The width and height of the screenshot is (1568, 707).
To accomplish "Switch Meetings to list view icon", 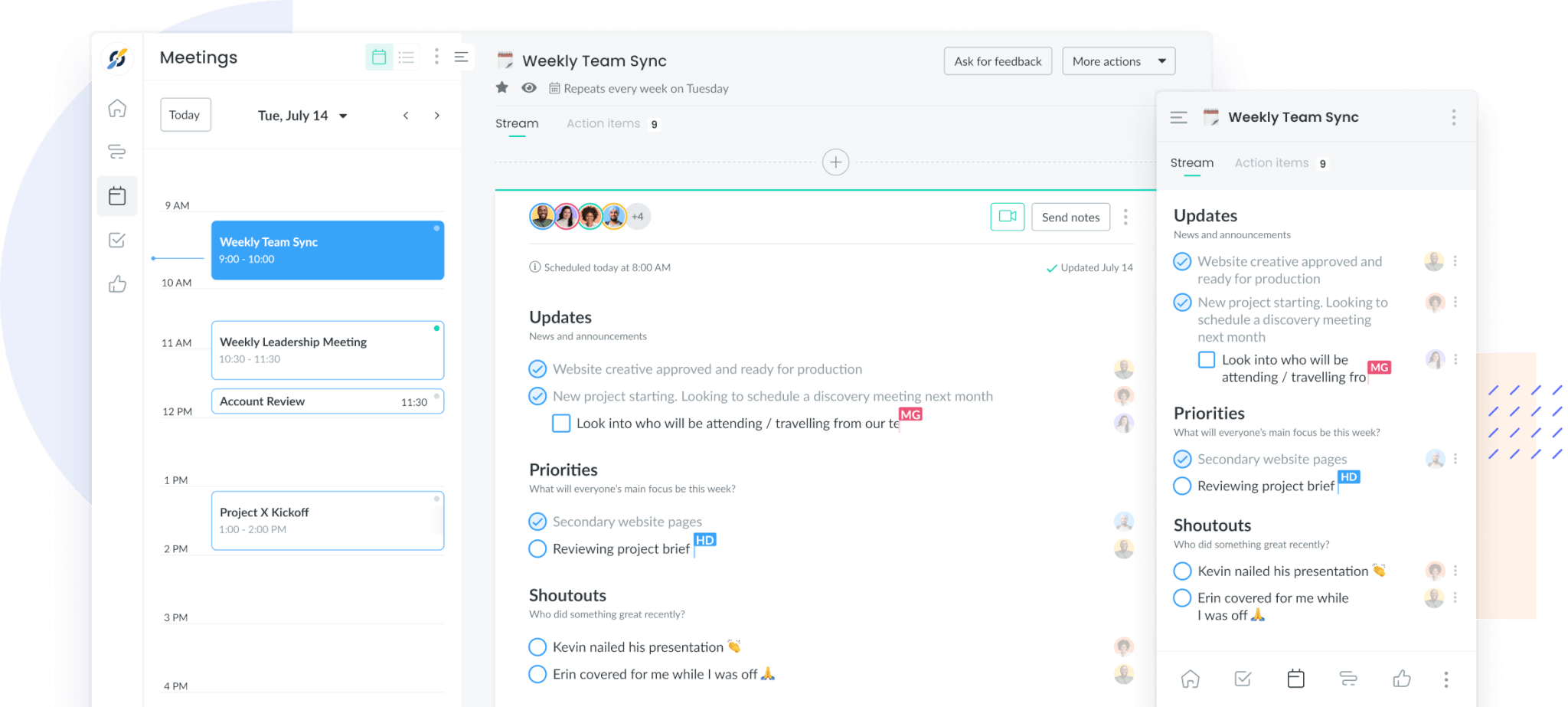I will tap(407, 57).
